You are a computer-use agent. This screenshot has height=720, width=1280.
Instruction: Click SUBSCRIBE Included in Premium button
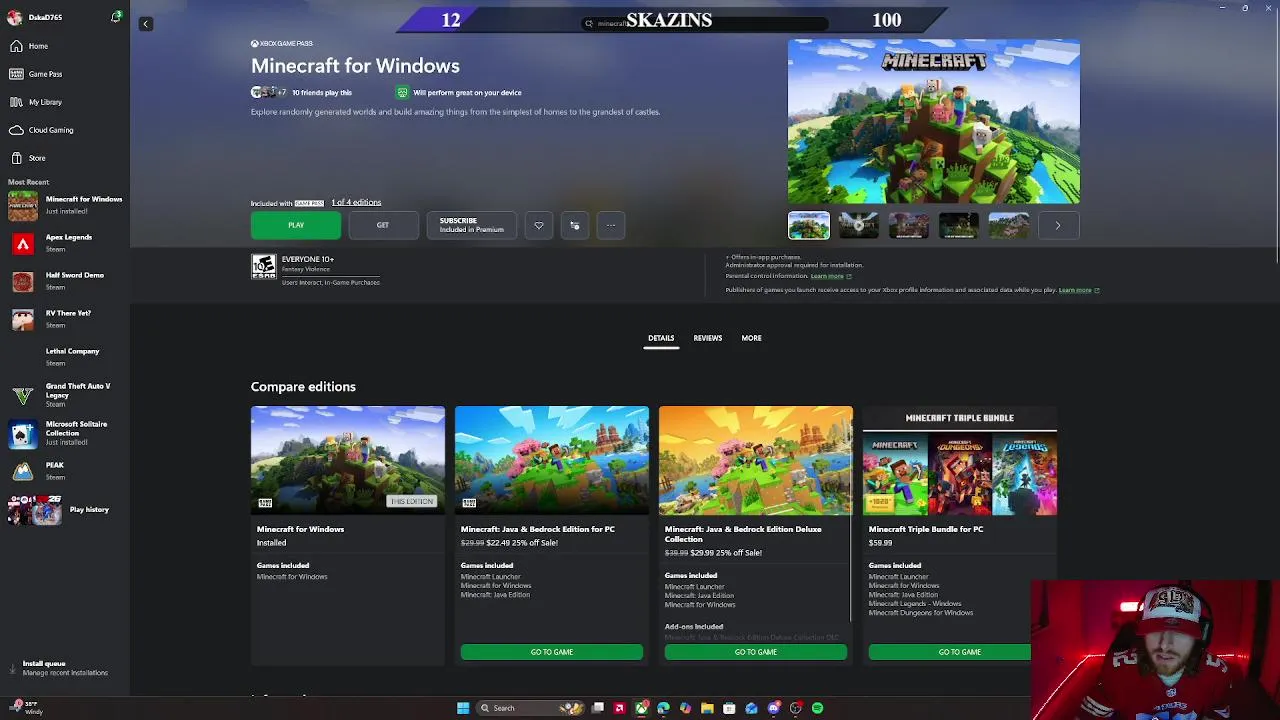click(x=471, y=226)
